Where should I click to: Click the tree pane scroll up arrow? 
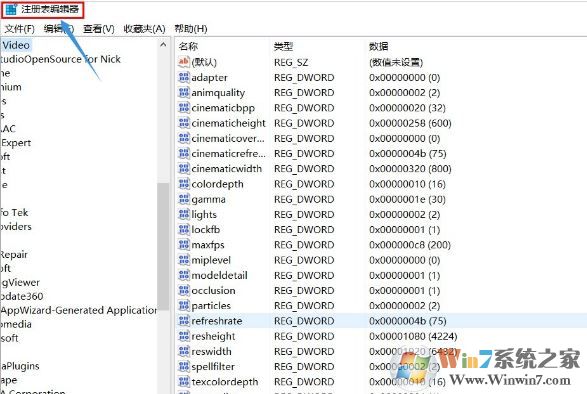pyautogui.click(x=163, y=45)
